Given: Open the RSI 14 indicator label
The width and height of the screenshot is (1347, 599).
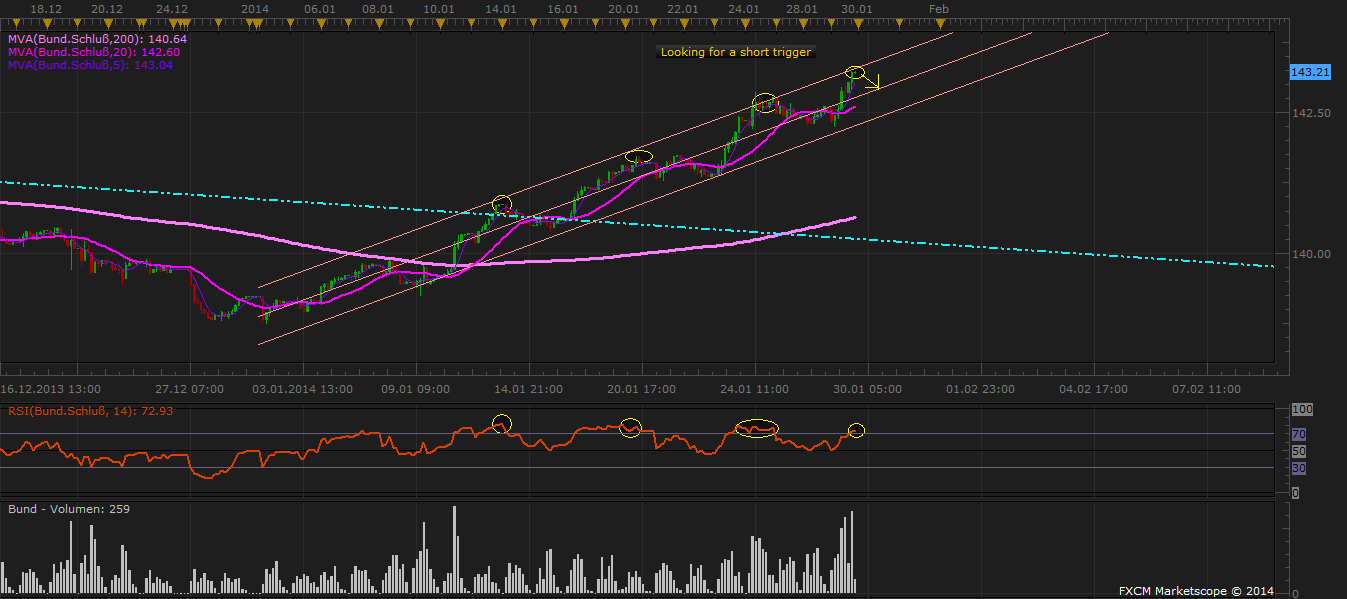Looking at the screenshot, I should click(x=70, y=411).
